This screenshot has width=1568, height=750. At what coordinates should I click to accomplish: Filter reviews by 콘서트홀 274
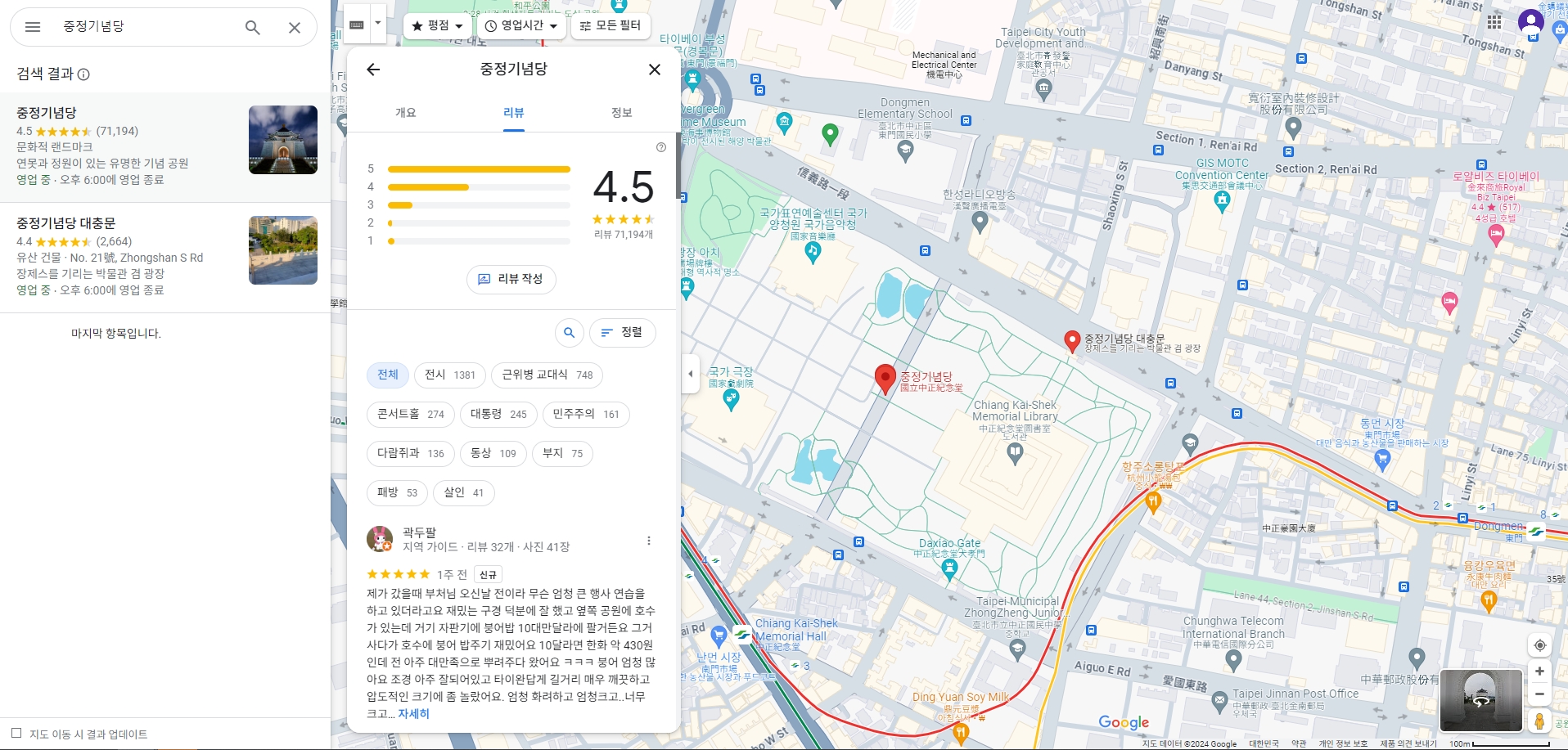pyautogui.click(x=411, y=415)
